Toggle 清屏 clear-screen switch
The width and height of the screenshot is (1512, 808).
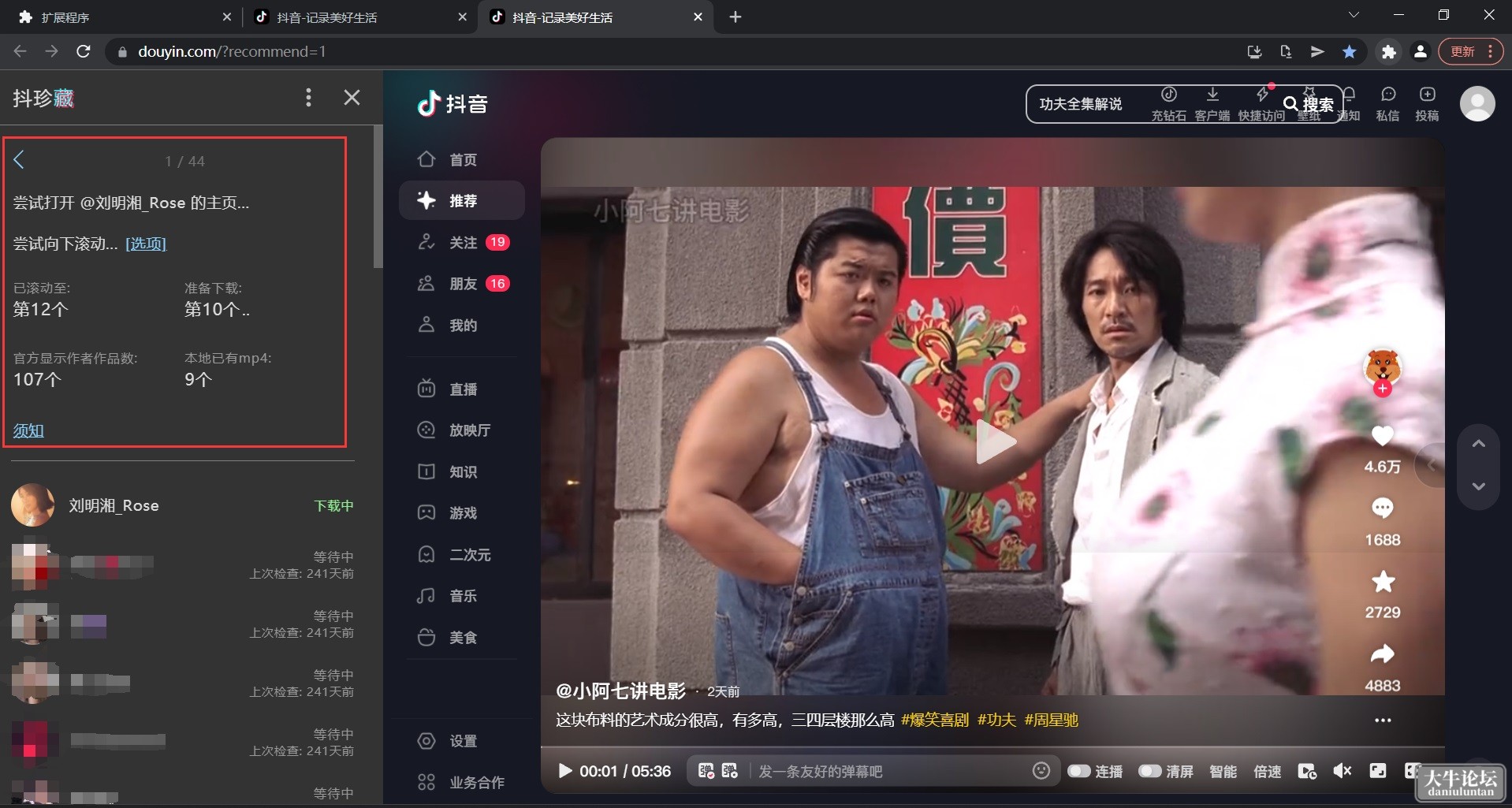coord(1150,771)
